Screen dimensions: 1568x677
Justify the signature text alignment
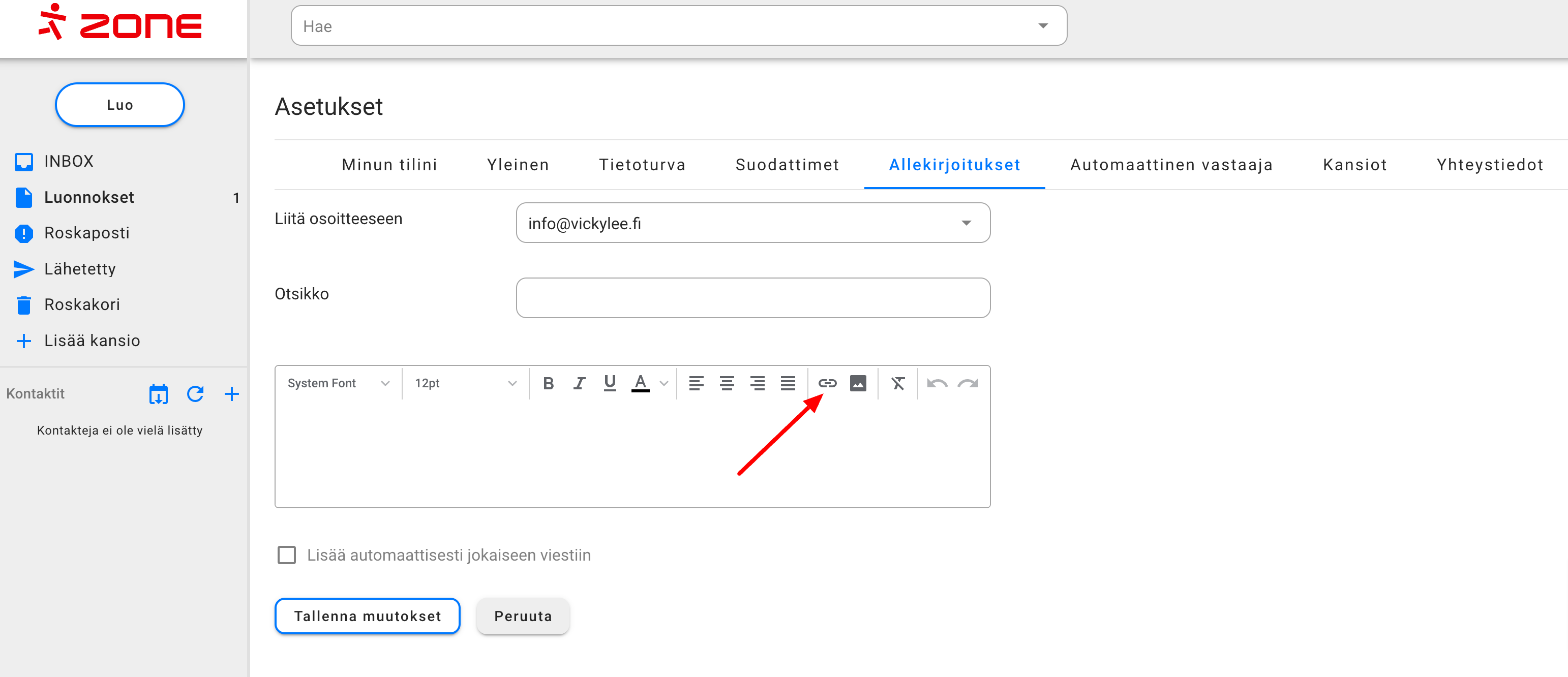click(x=788, y=383)
